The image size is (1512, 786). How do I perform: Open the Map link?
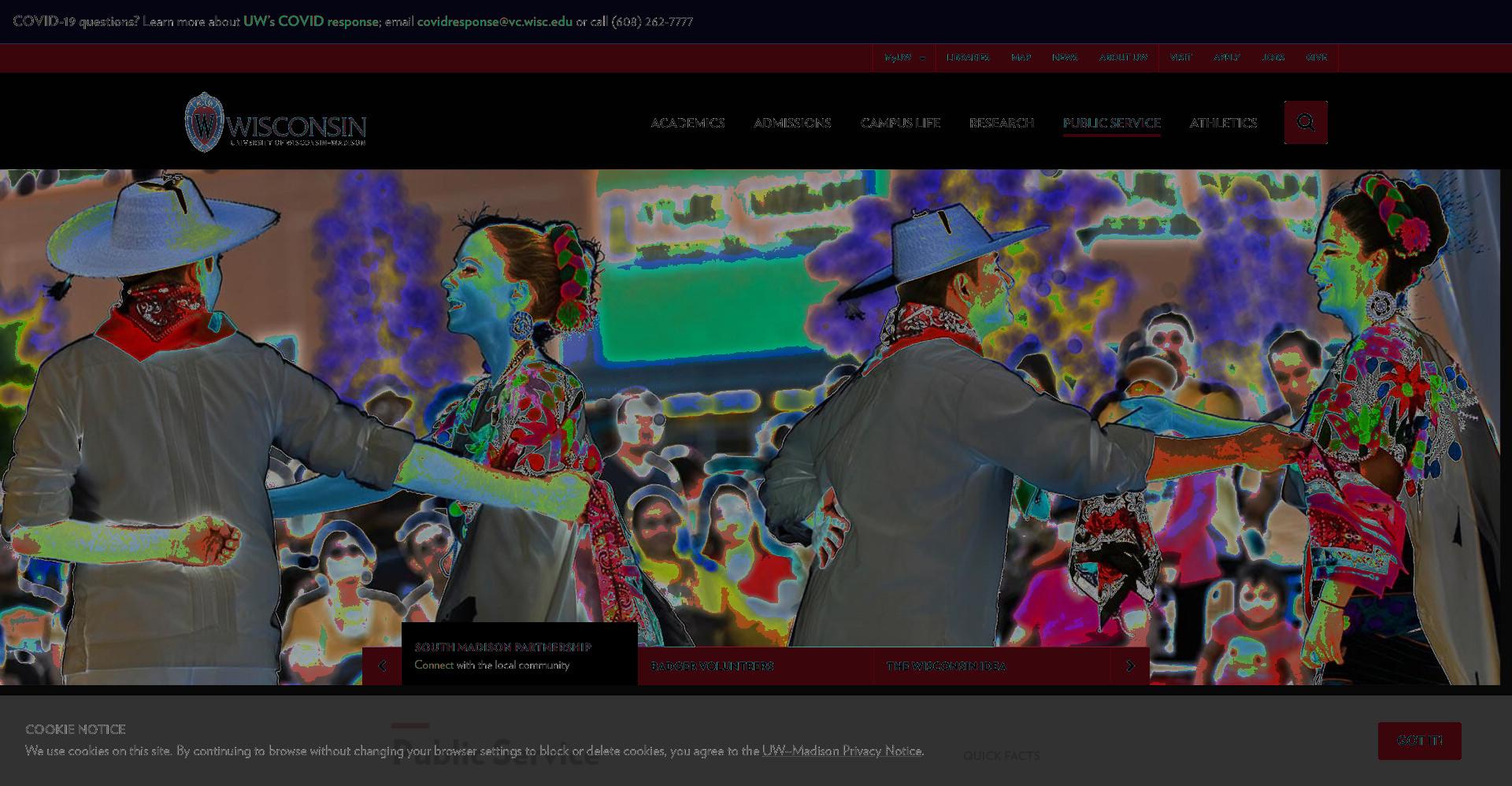[x=1021, y=57]
